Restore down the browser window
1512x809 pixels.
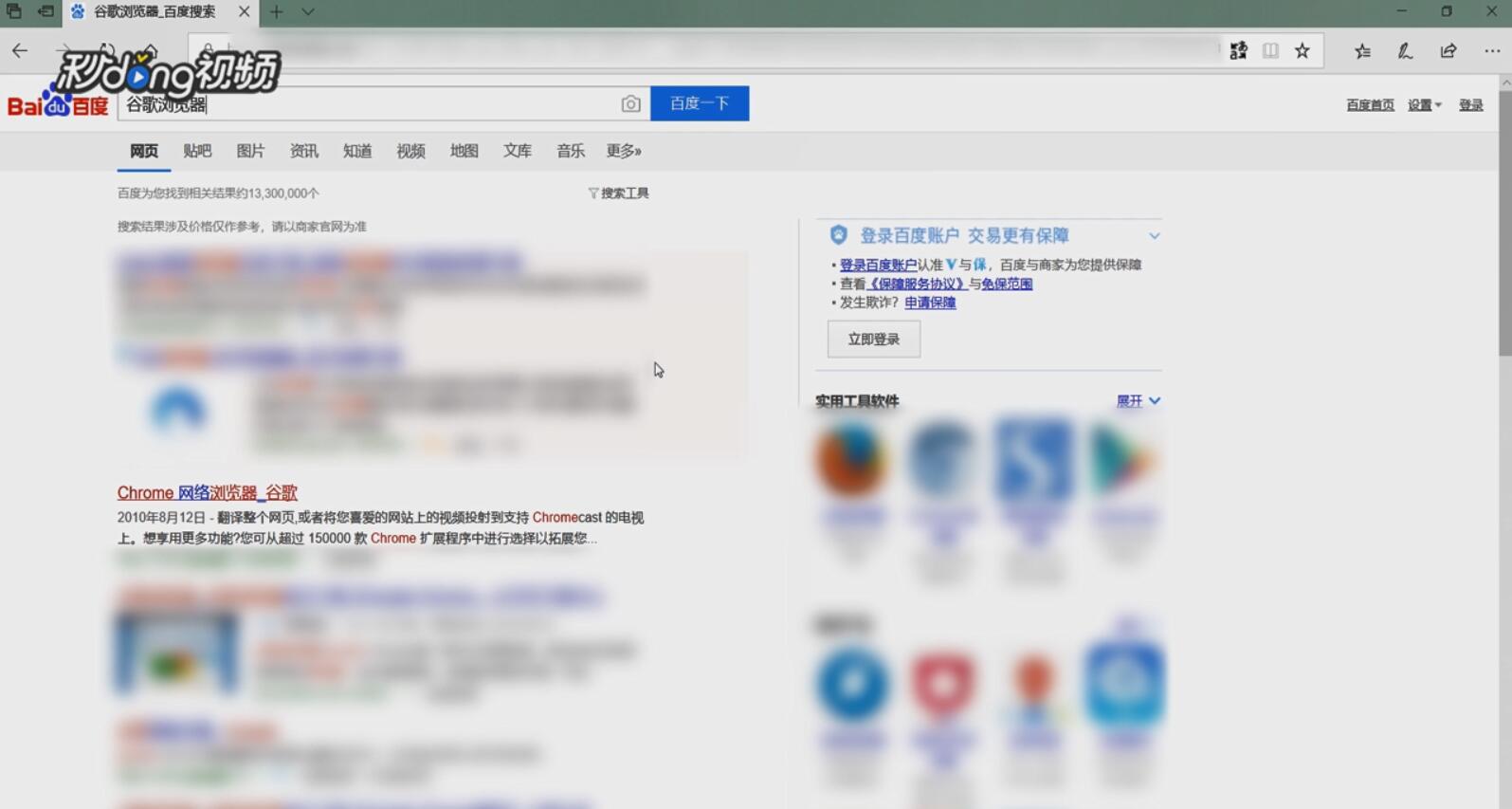1447,11
